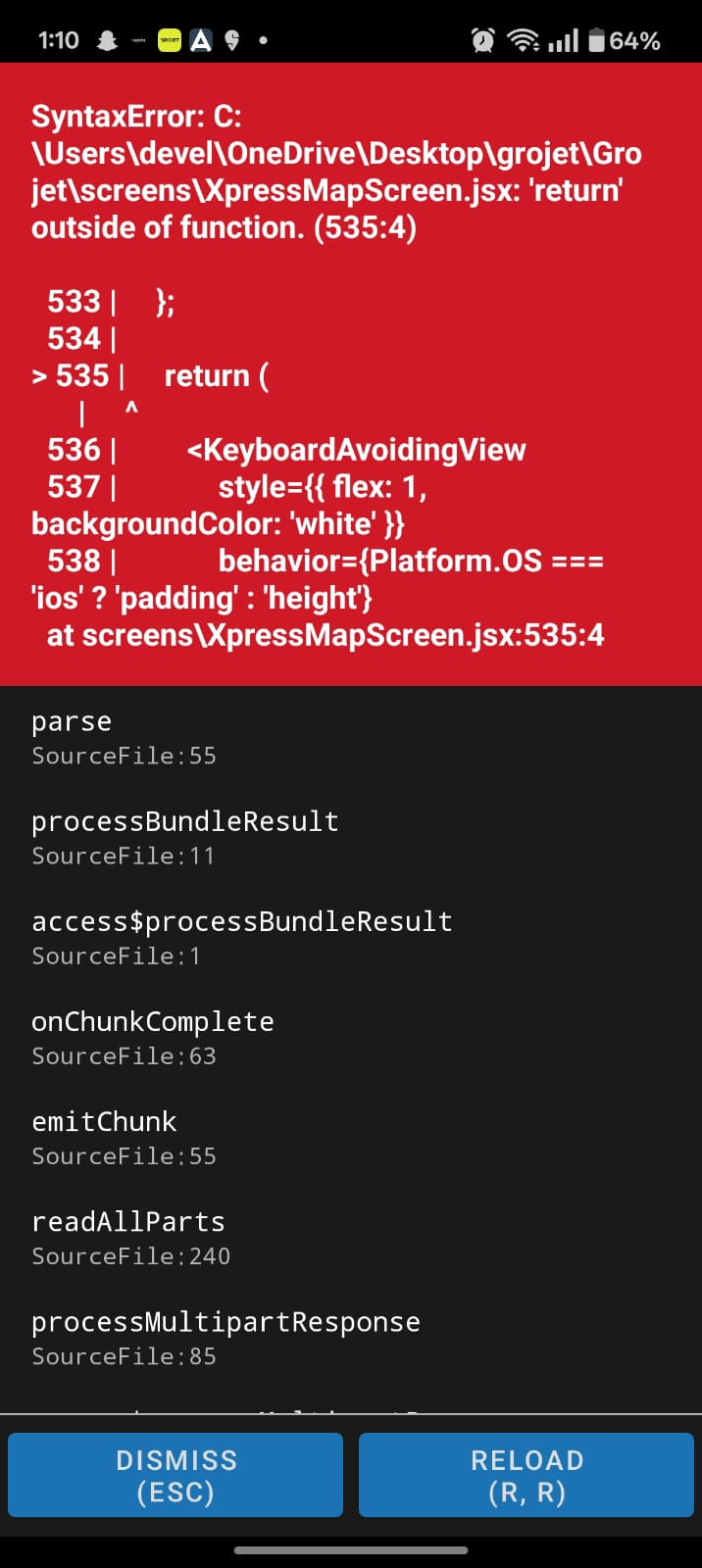Tap the cellular signal bars icon

563,40
